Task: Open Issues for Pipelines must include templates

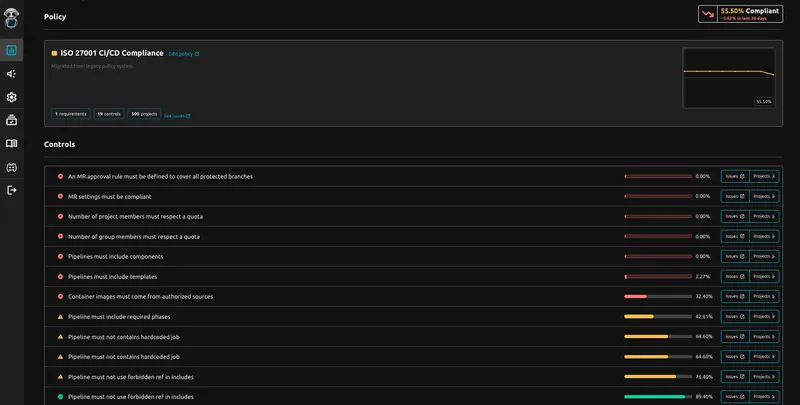Action: tap(735, 277)
